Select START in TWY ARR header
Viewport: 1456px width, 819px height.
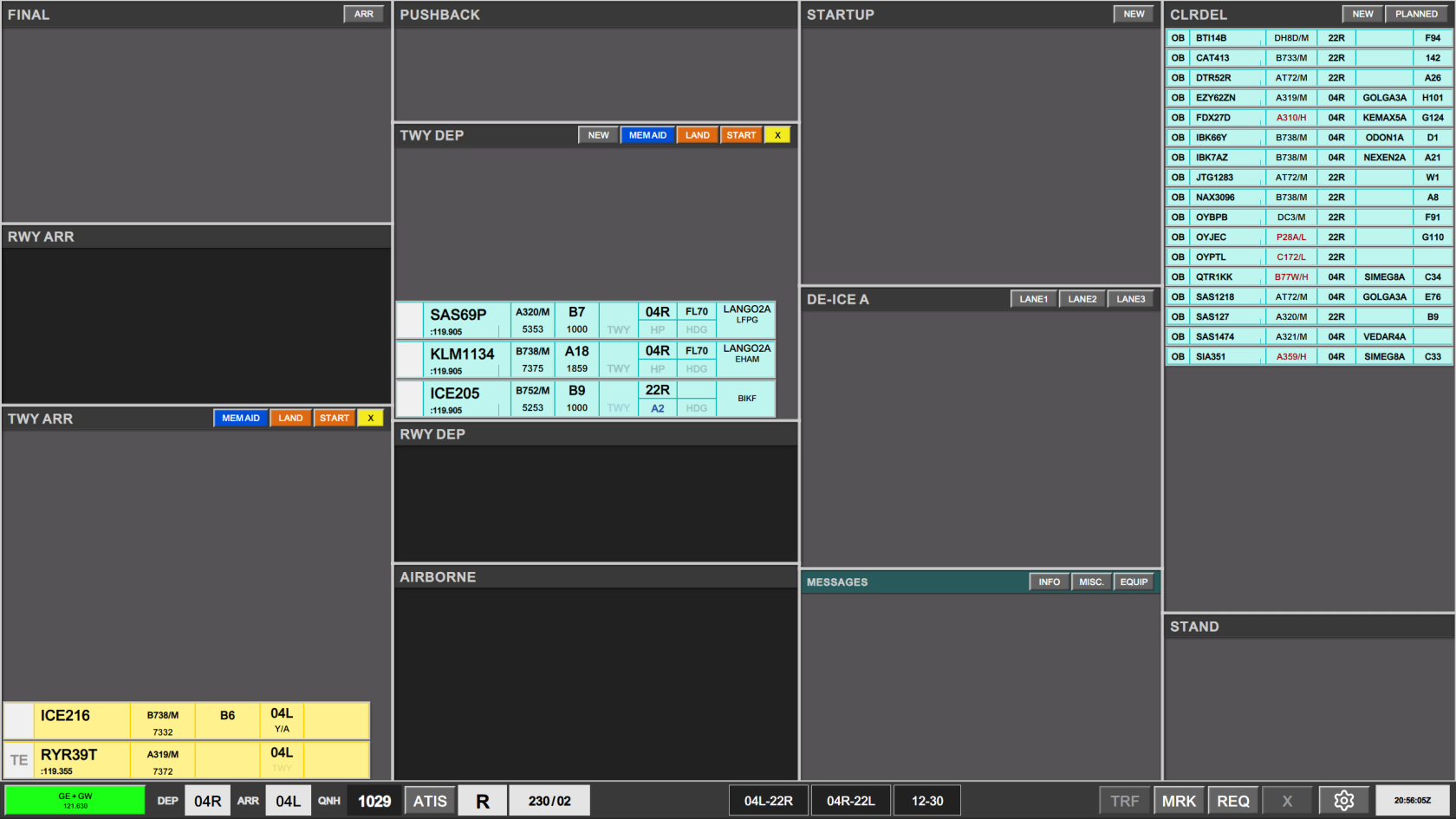pyautogui.click(x=334, y=418)
